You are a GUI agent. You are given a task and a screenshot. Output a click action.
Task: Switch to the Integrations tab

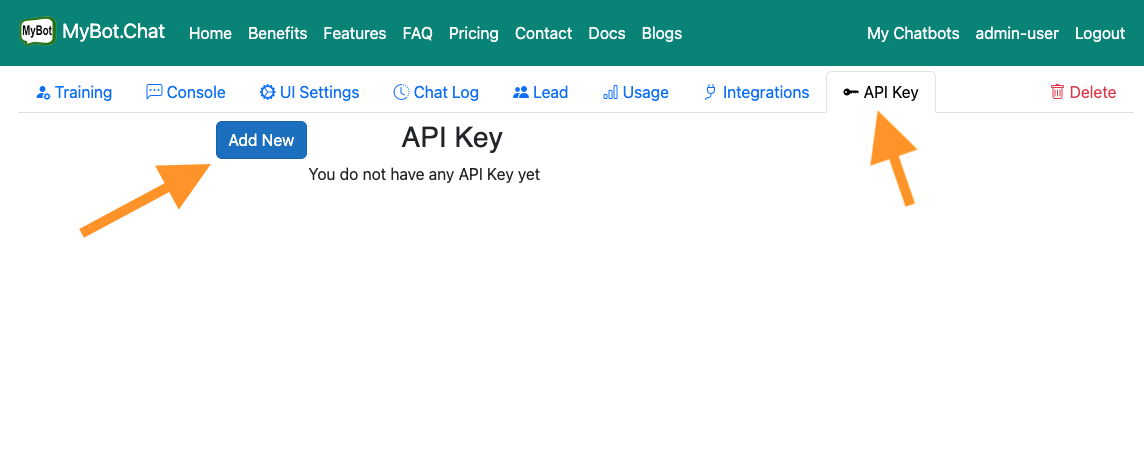tap(756, 93)
